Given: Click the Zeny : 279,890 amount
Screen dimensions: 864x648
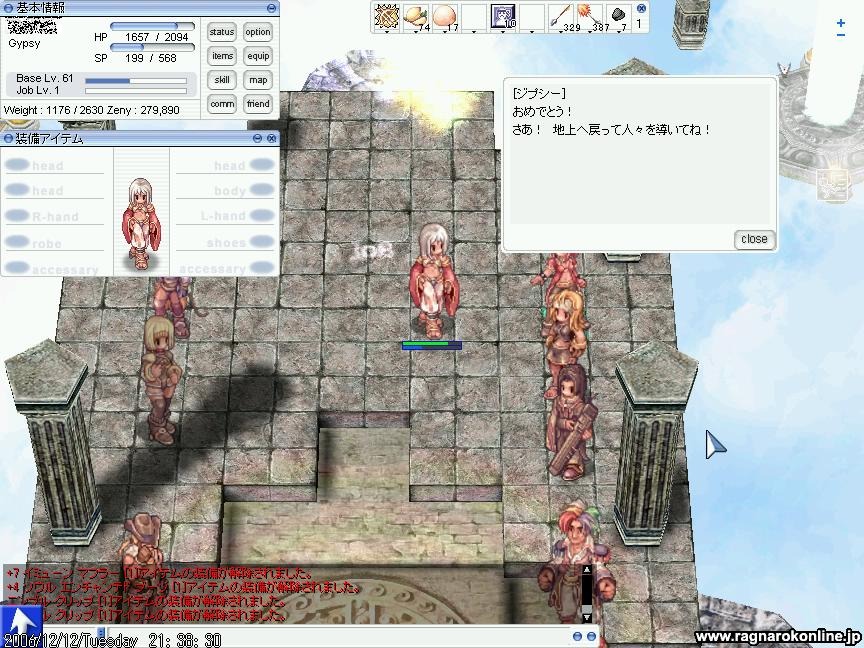Looking at the screenshot, I should (143, 110).
